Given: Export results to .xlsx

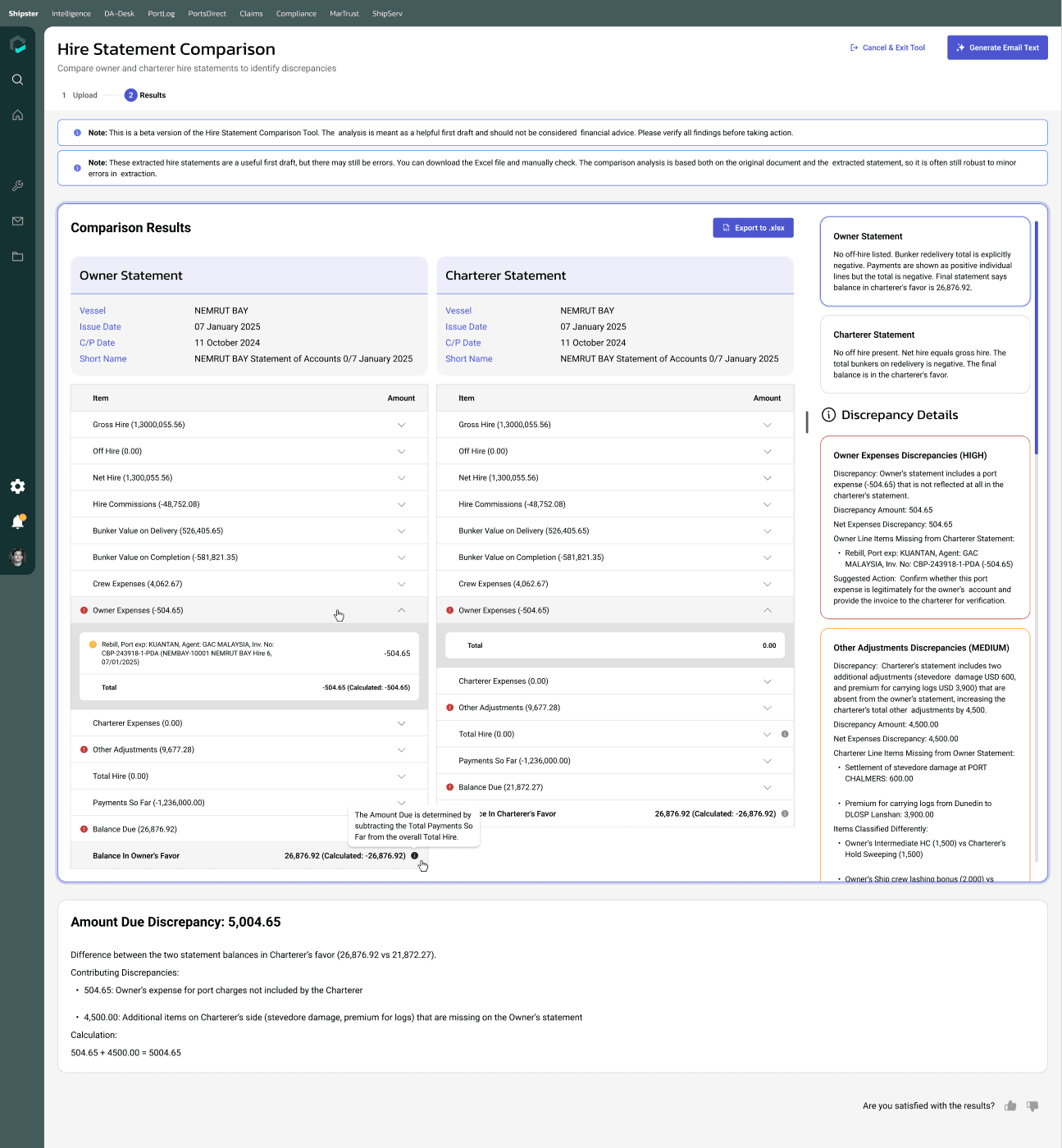Looking at the screenshot, I should (x=753, y=228).
